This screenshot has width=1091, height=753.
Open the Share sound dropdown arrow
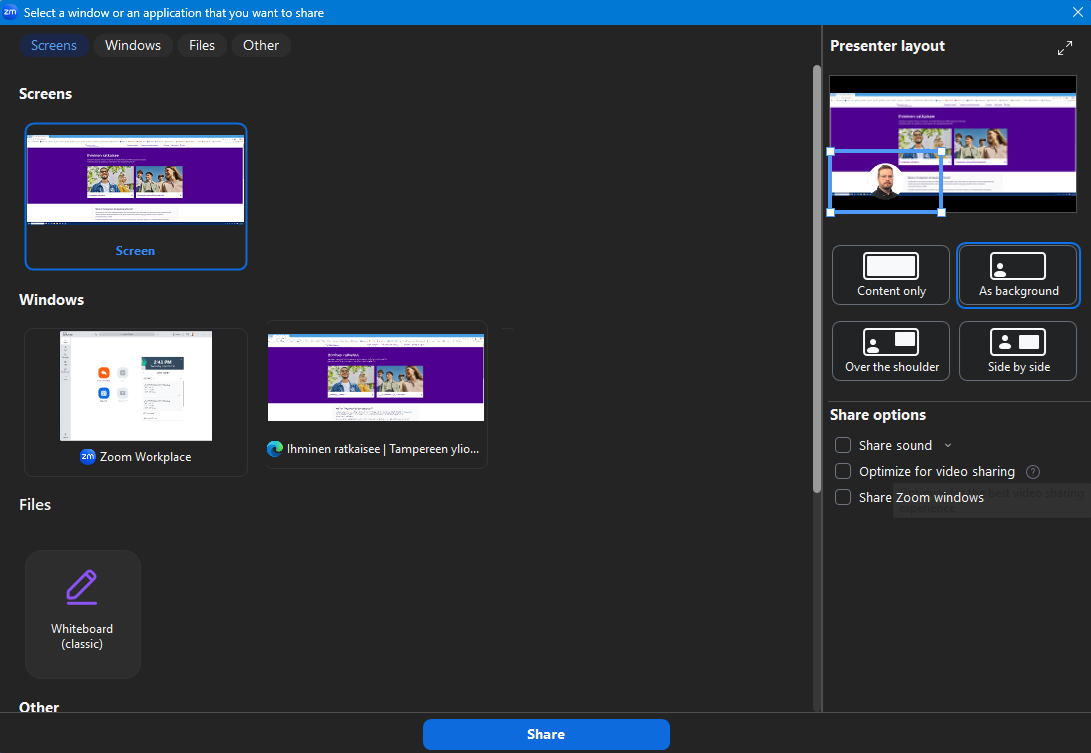[x=948, y=445]
